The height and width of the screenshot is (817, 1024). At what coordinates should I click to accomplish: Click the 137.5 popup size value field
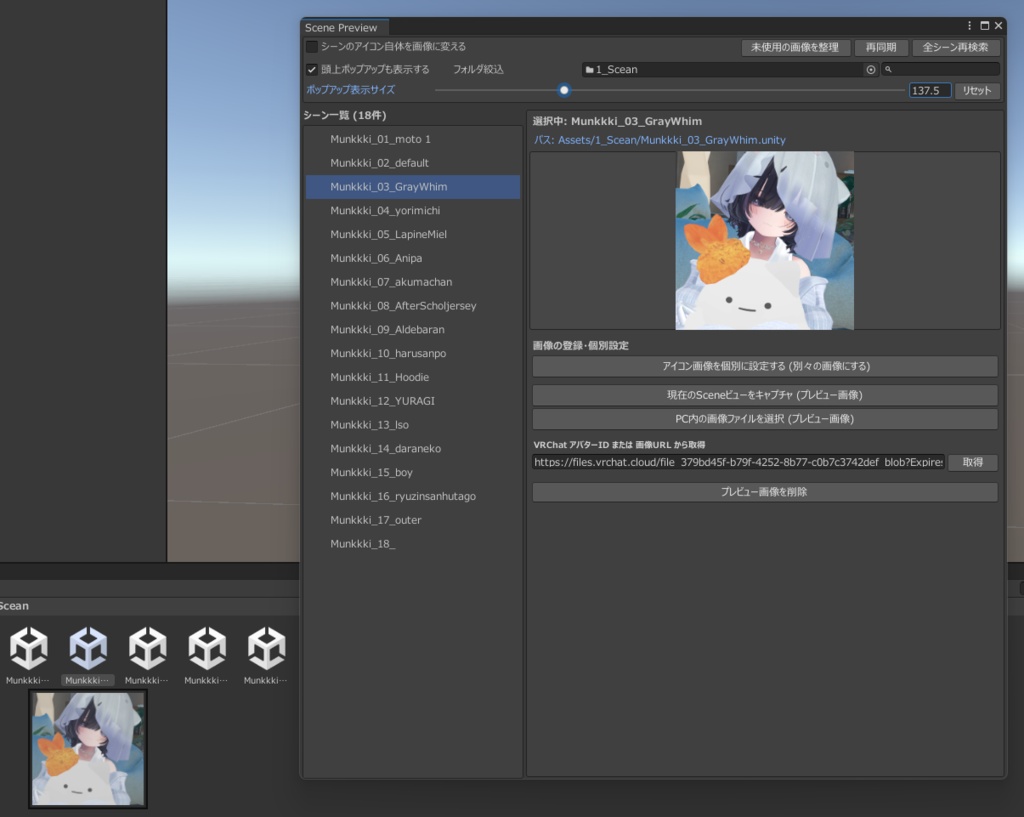pyautogui.click(x=930, y=91)
